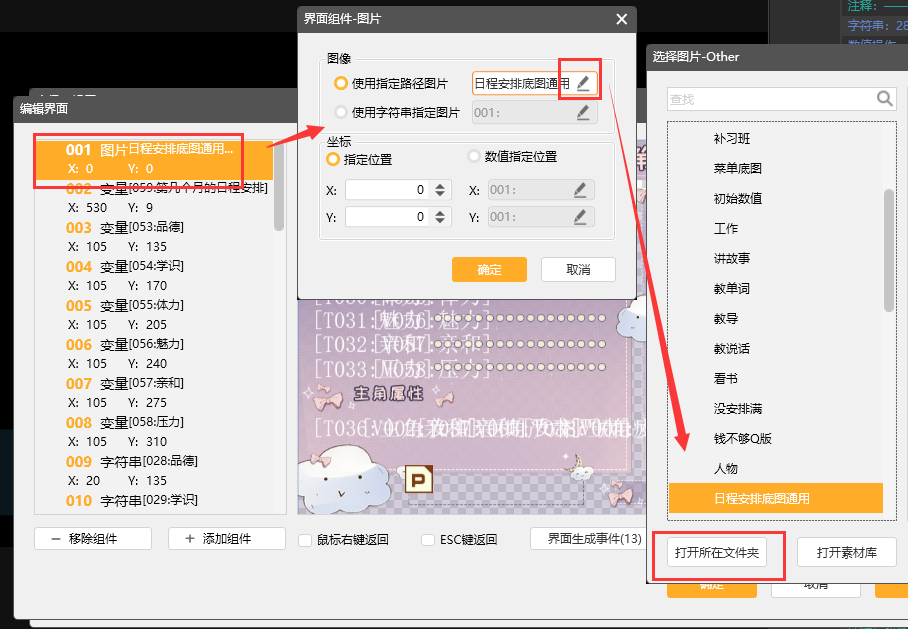Viewport: 908px width, 629px height.
Task: Close the 界面组件-图片 dialog
Action: point(621,19)
